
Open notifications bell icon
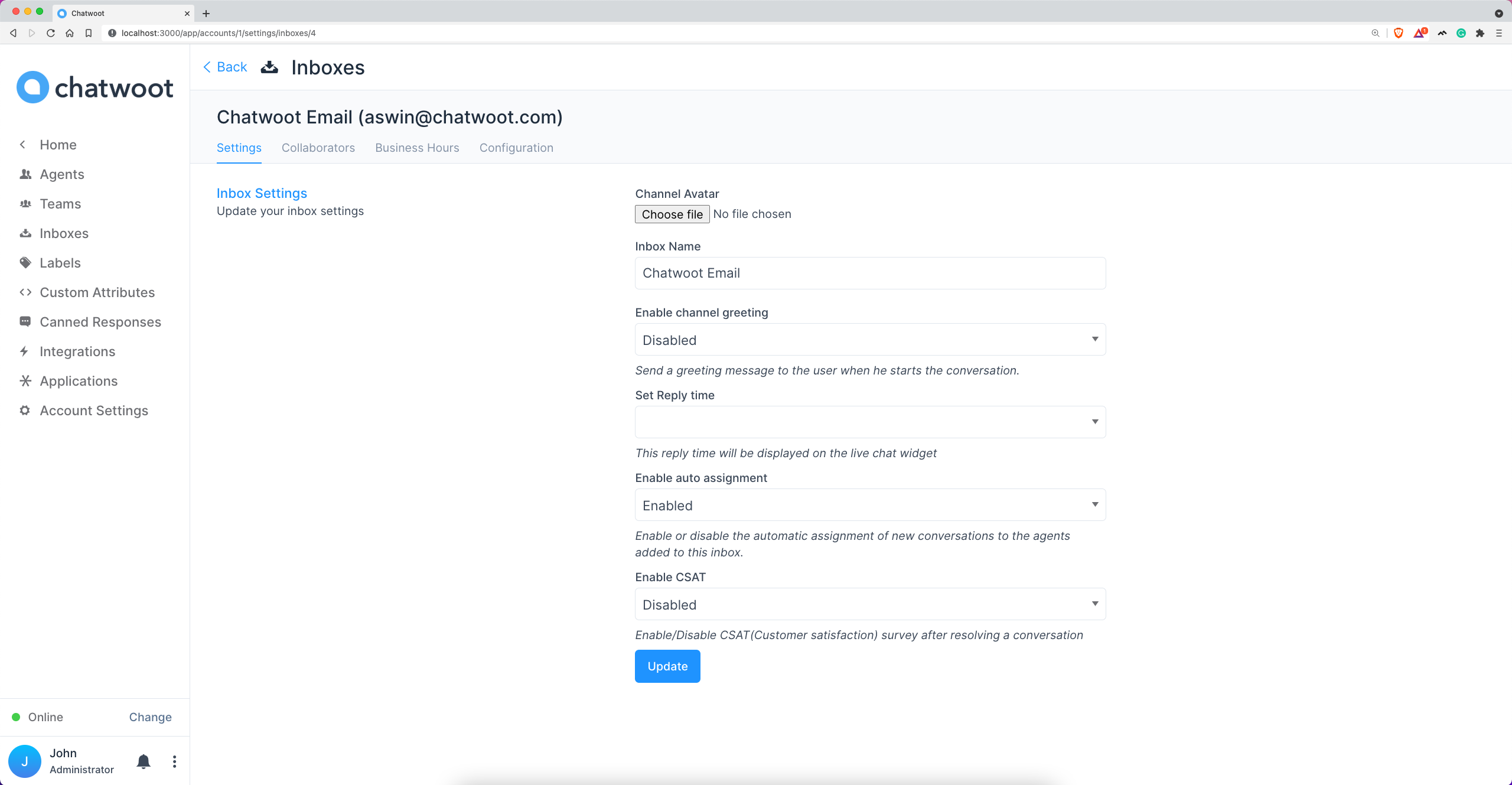pyautogui.click(x=144, y=761)
